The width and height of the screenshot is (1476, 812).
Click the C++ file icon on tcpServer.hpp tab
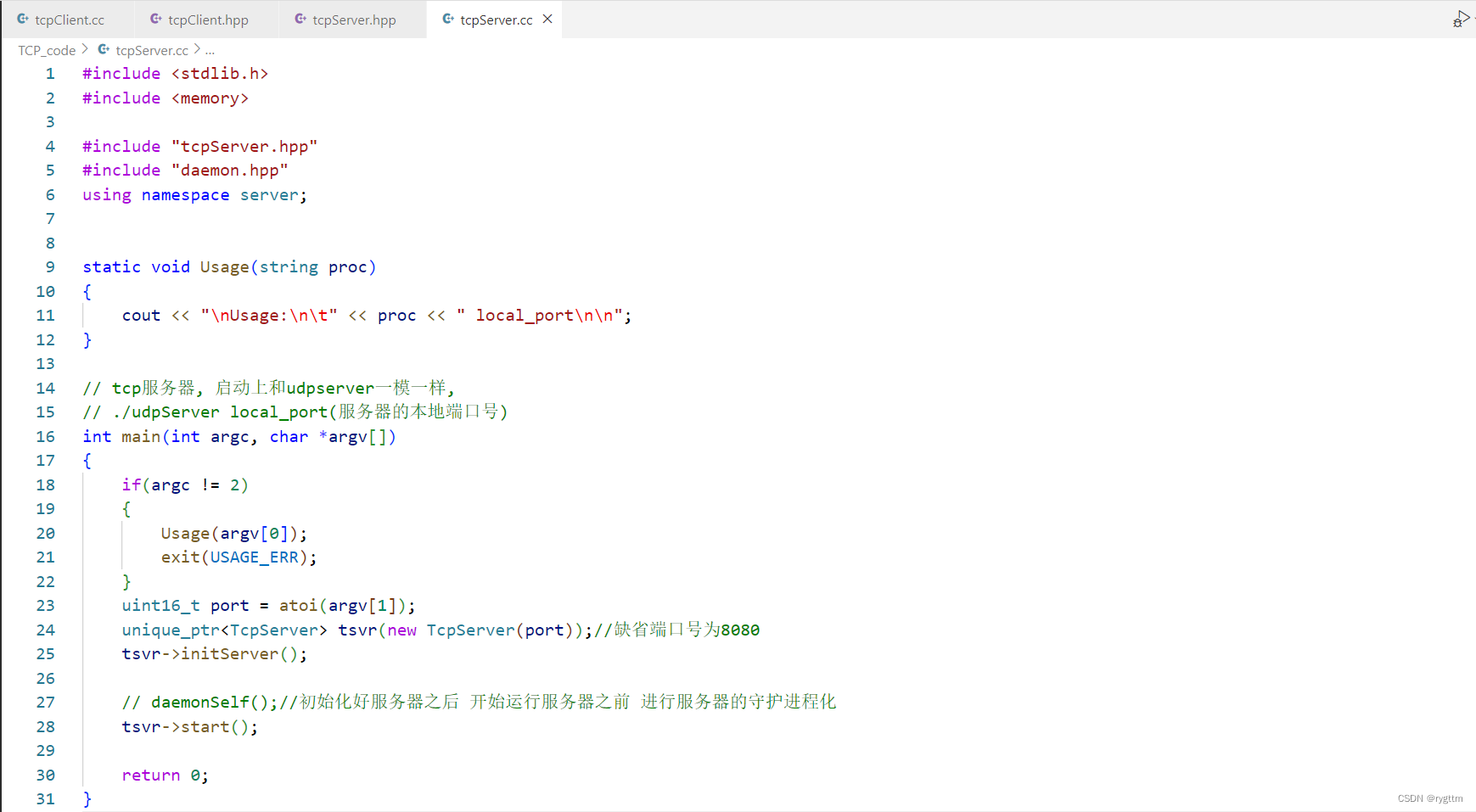(300, 19)
